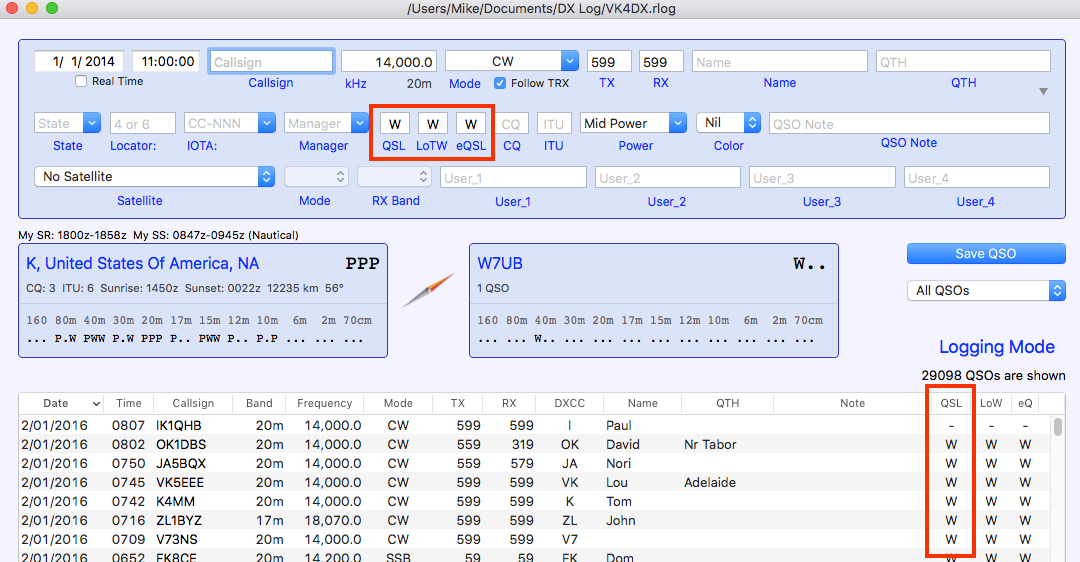Click the QTH input field
The height and width of the screenshot is (562, 1080).
tap(963, 62)
